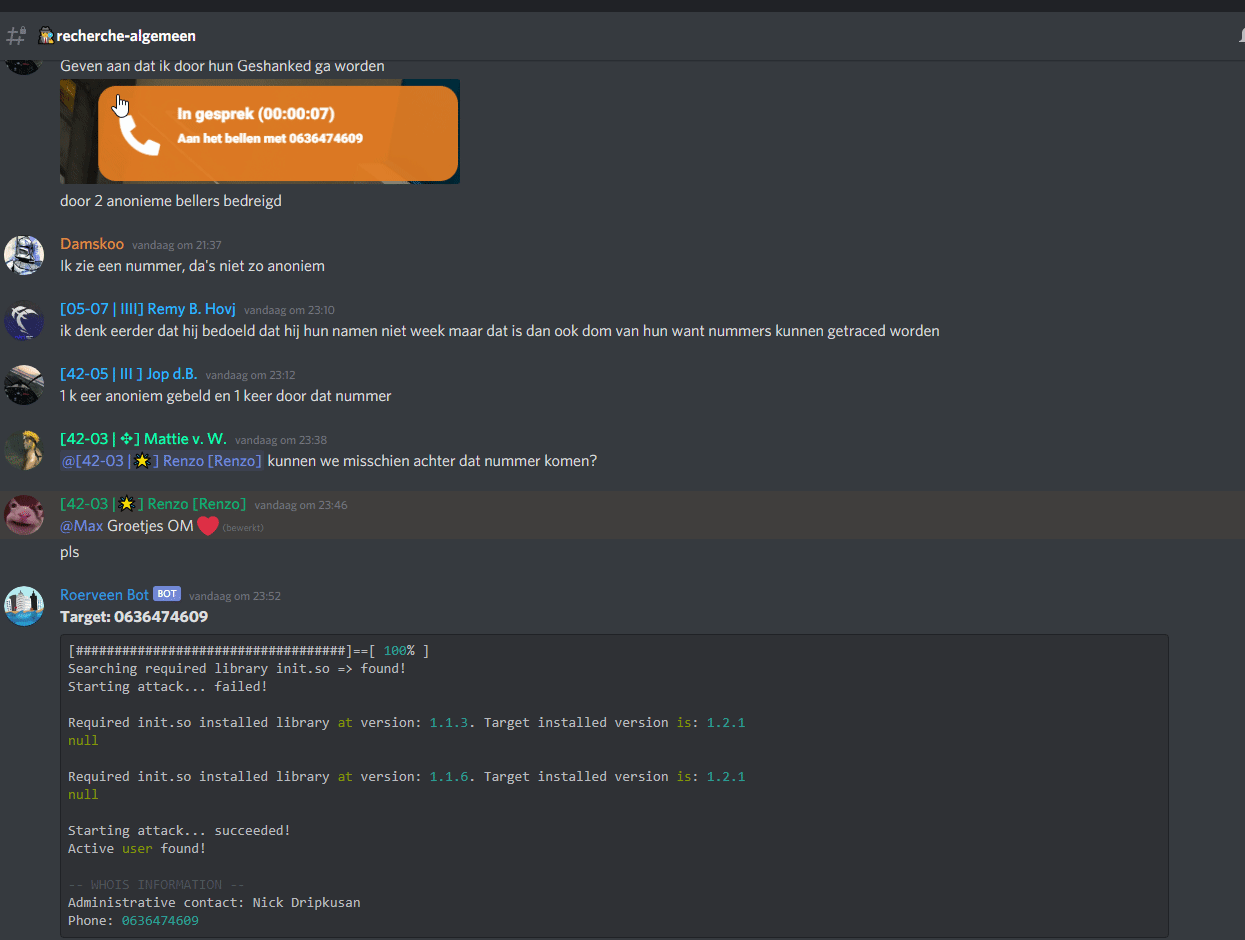Click the Roerveen Bot avatar
The image size is (1245, 940).
coord(24,605)
